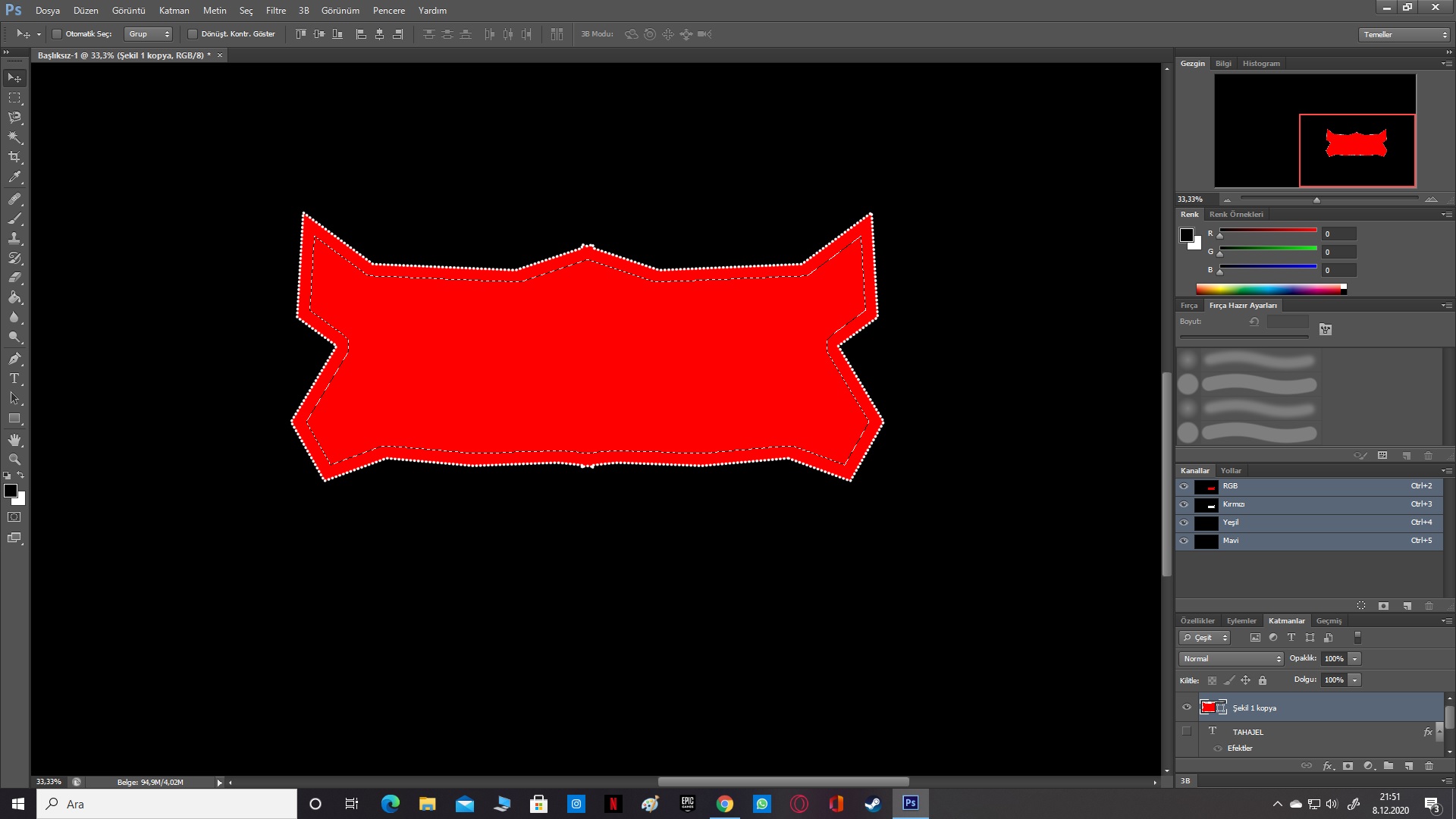This screenshot has width=1456, height=819.
Task: Hide the RGB channel visibility eye
Action: [x=1184, y=486]
